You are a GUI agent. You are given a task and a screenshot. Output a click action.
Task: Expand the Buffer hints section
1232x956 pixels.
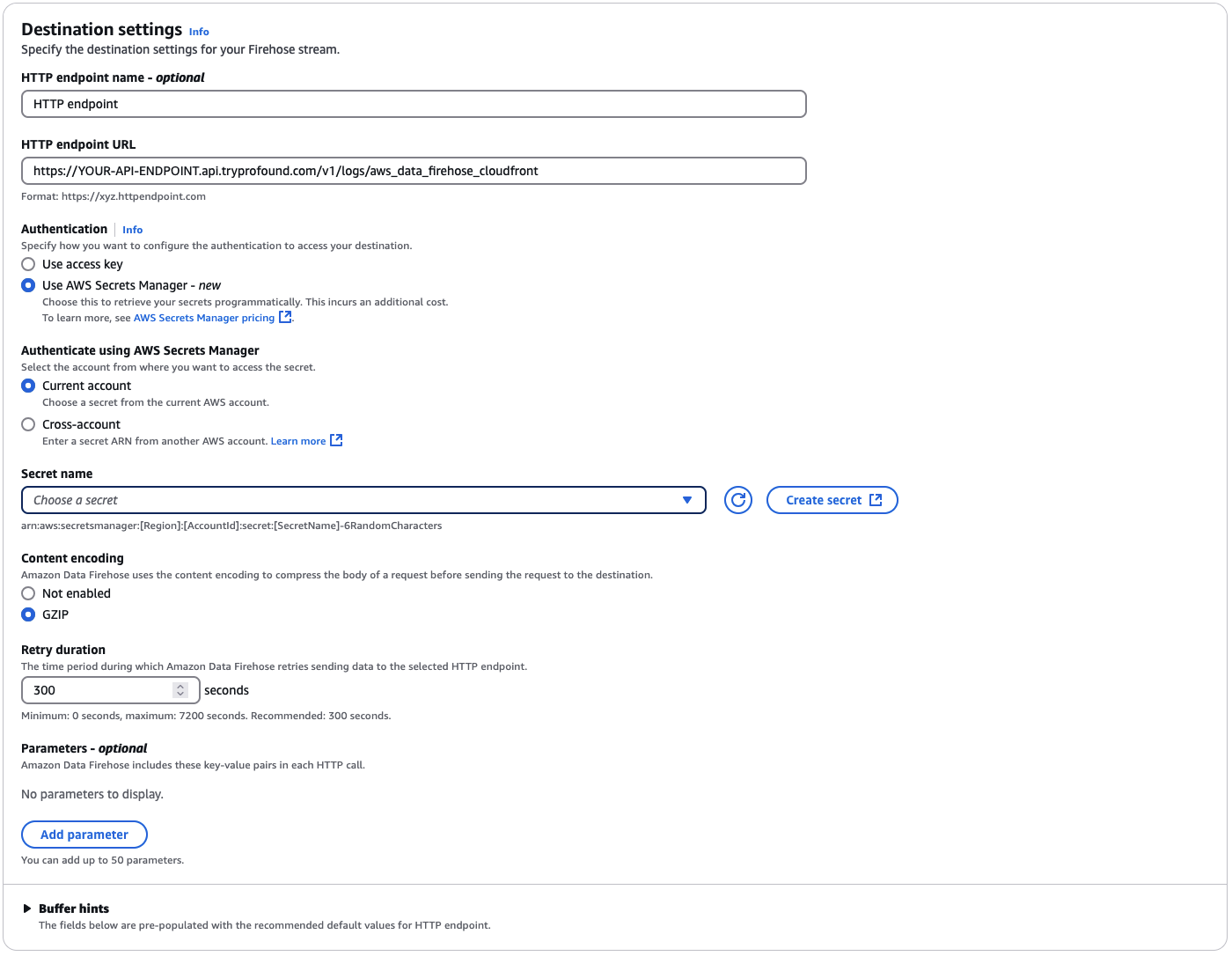click(26, 908)
